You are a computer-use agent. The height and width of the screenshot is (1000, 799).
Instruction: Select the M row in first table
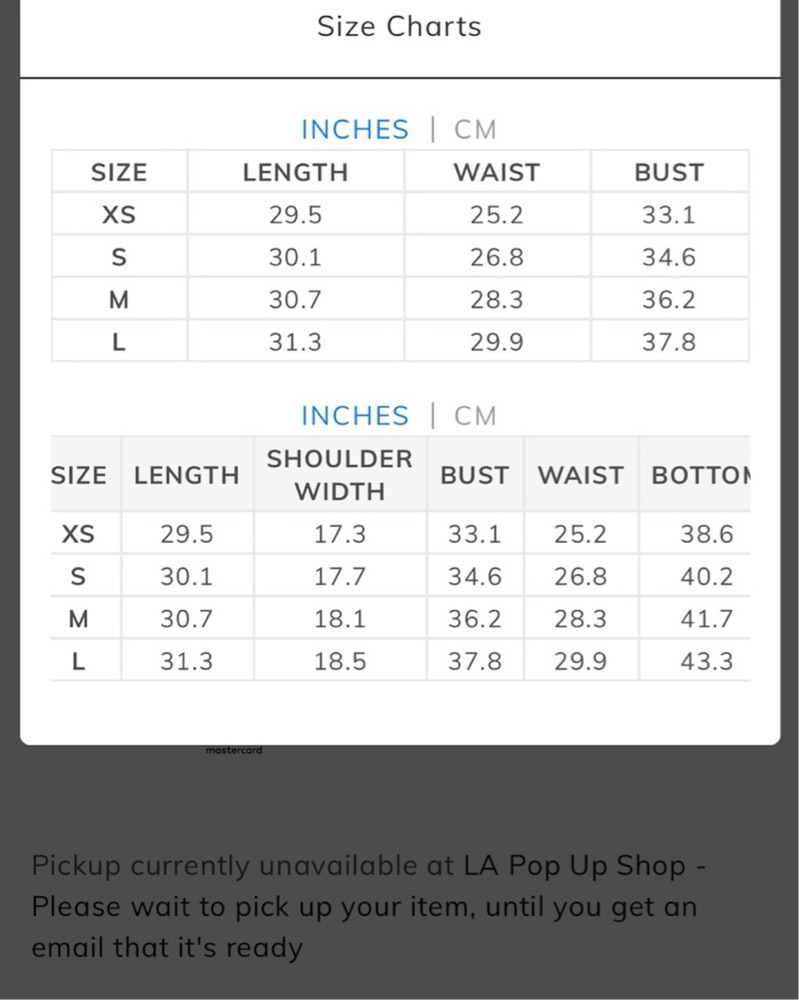400,299
